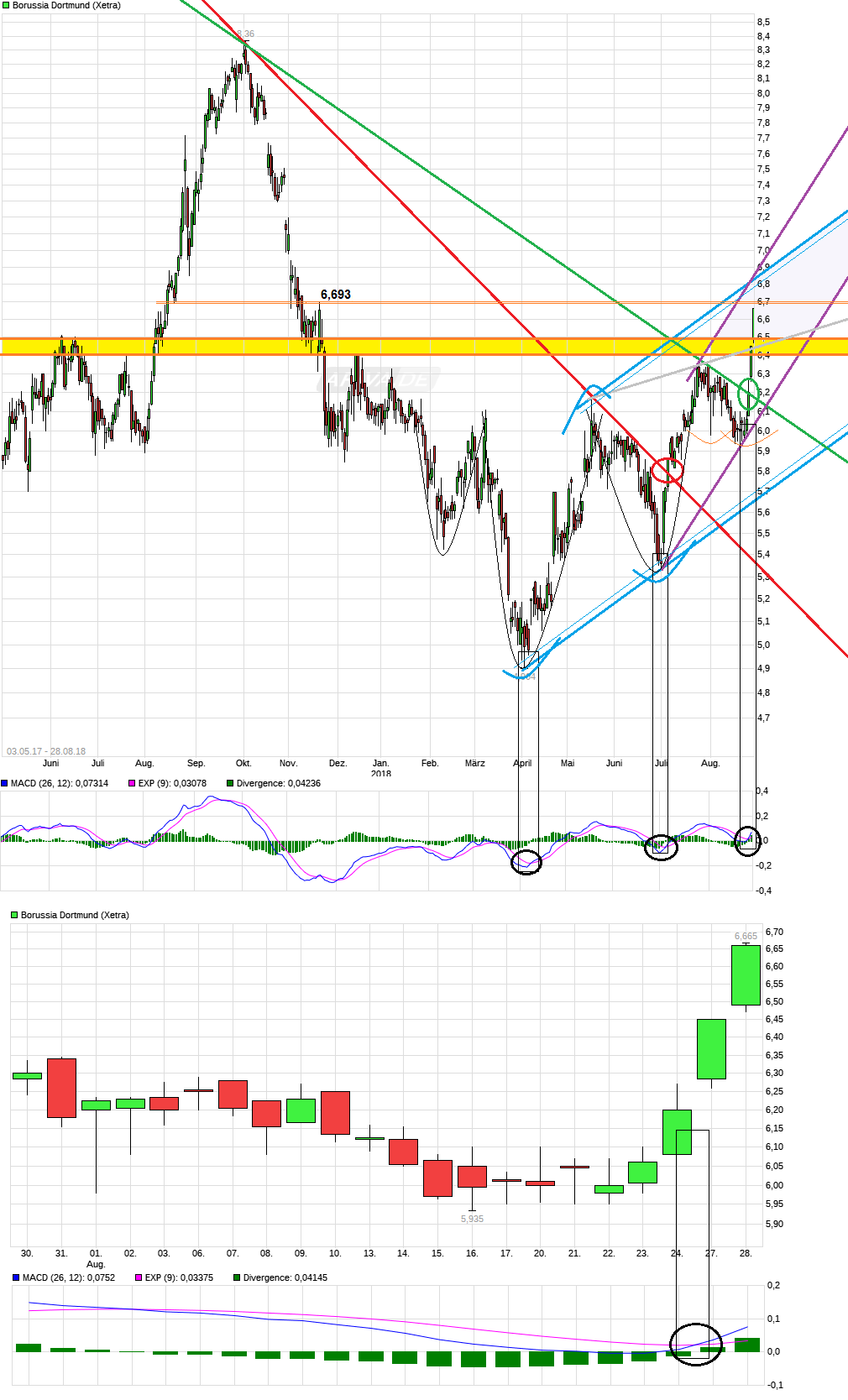Click the red candle for day 31.
Screen dimensions: 848x1400
tap(61, 1088)
